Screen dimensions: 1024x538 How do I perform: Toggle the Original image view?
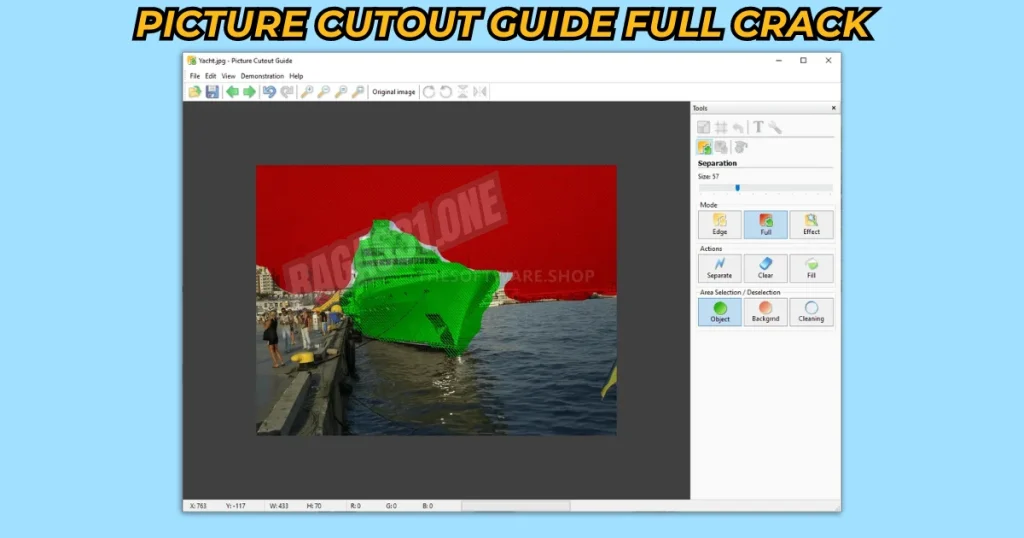[394, 92]
